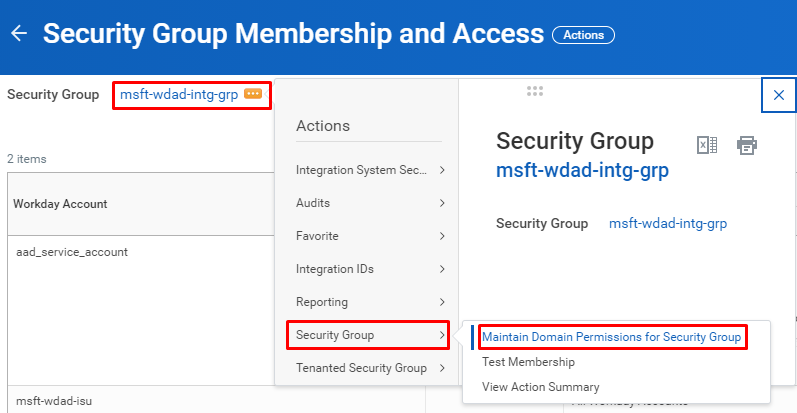Click the back arrow icon
Screen dimensions: 797x413
(18, 34)
